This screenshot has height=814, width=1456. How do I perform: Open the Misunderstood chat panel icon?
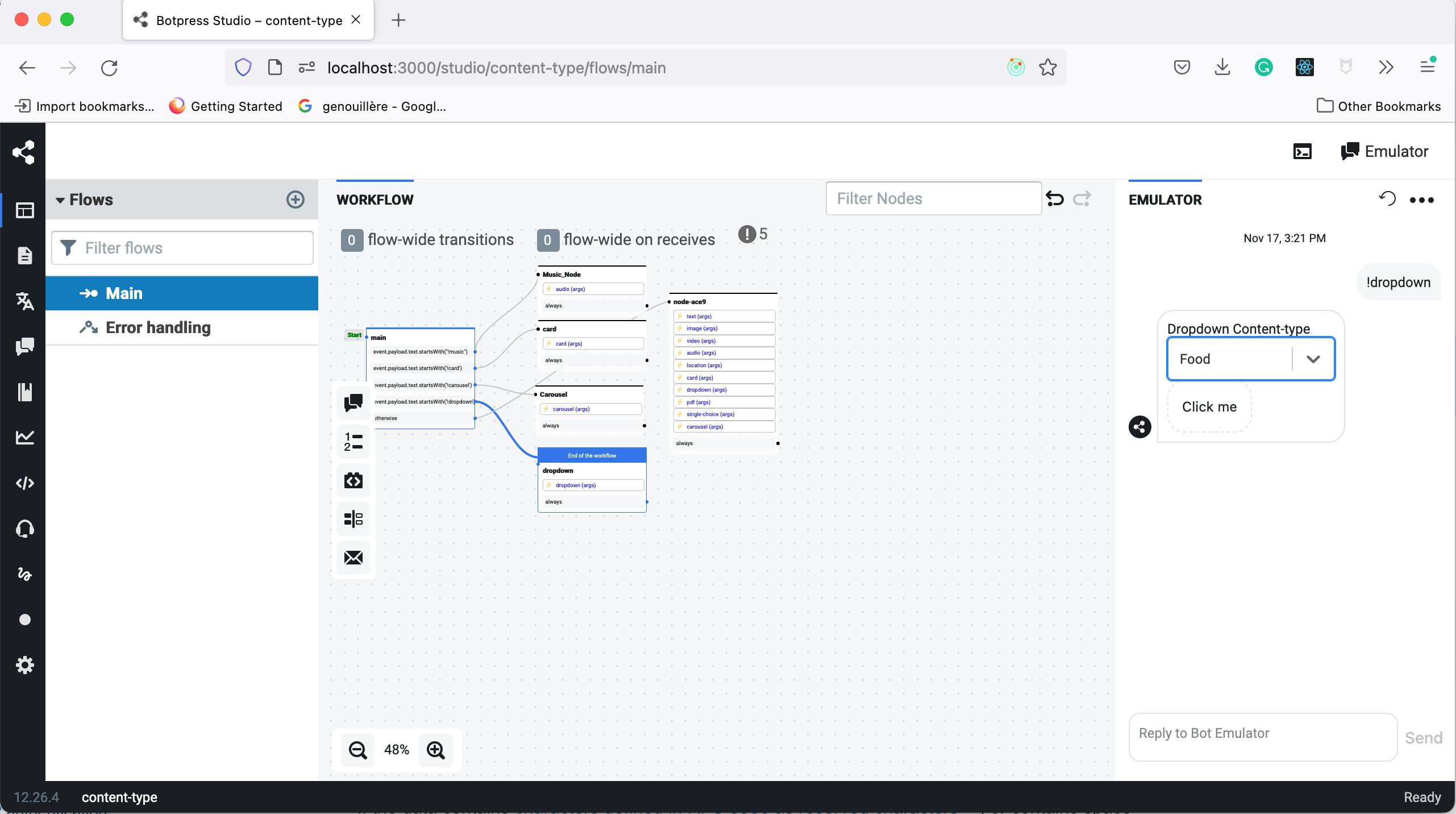point(24,347)
